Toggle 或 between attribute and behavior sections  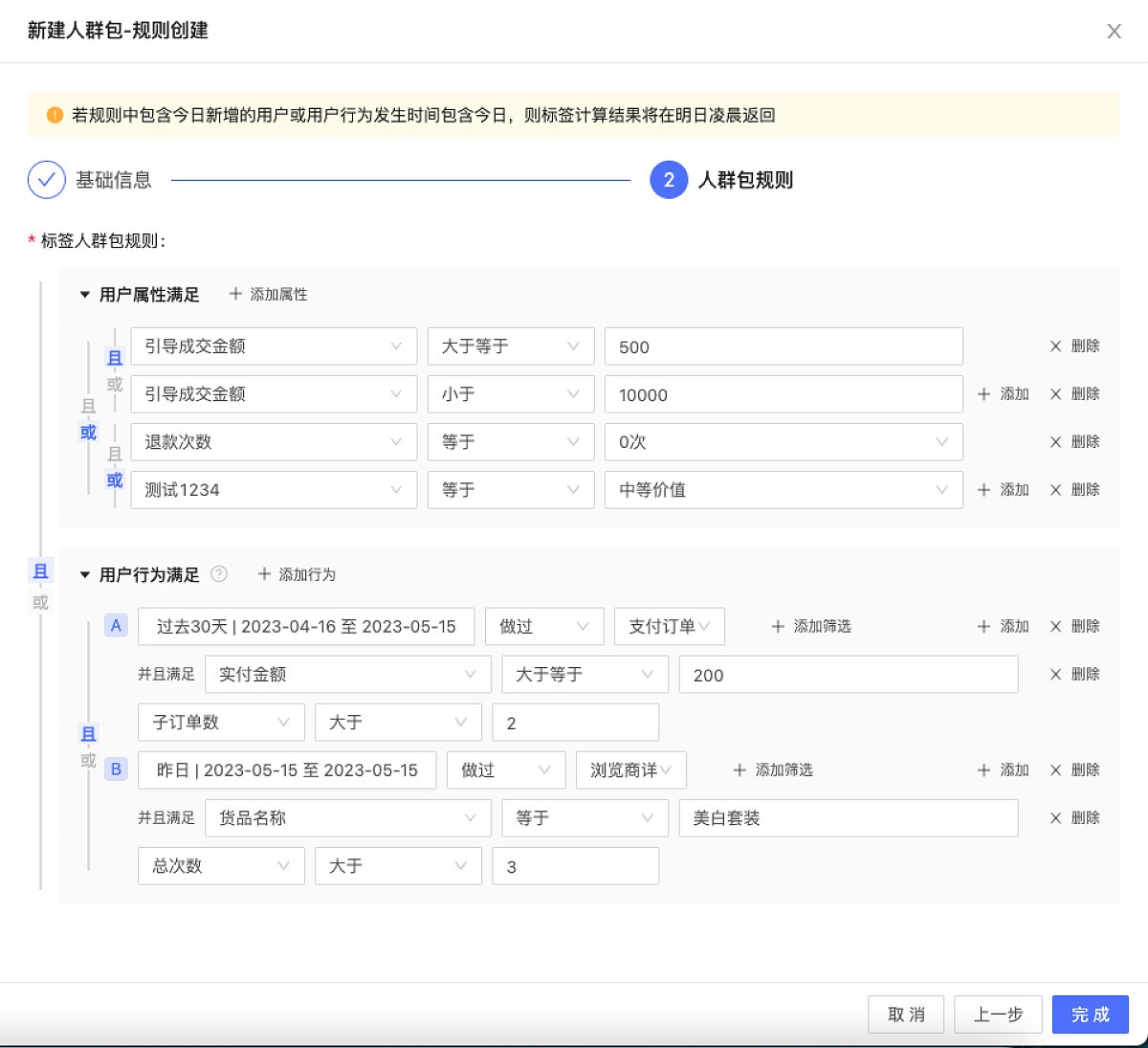(x=40, y=602)
